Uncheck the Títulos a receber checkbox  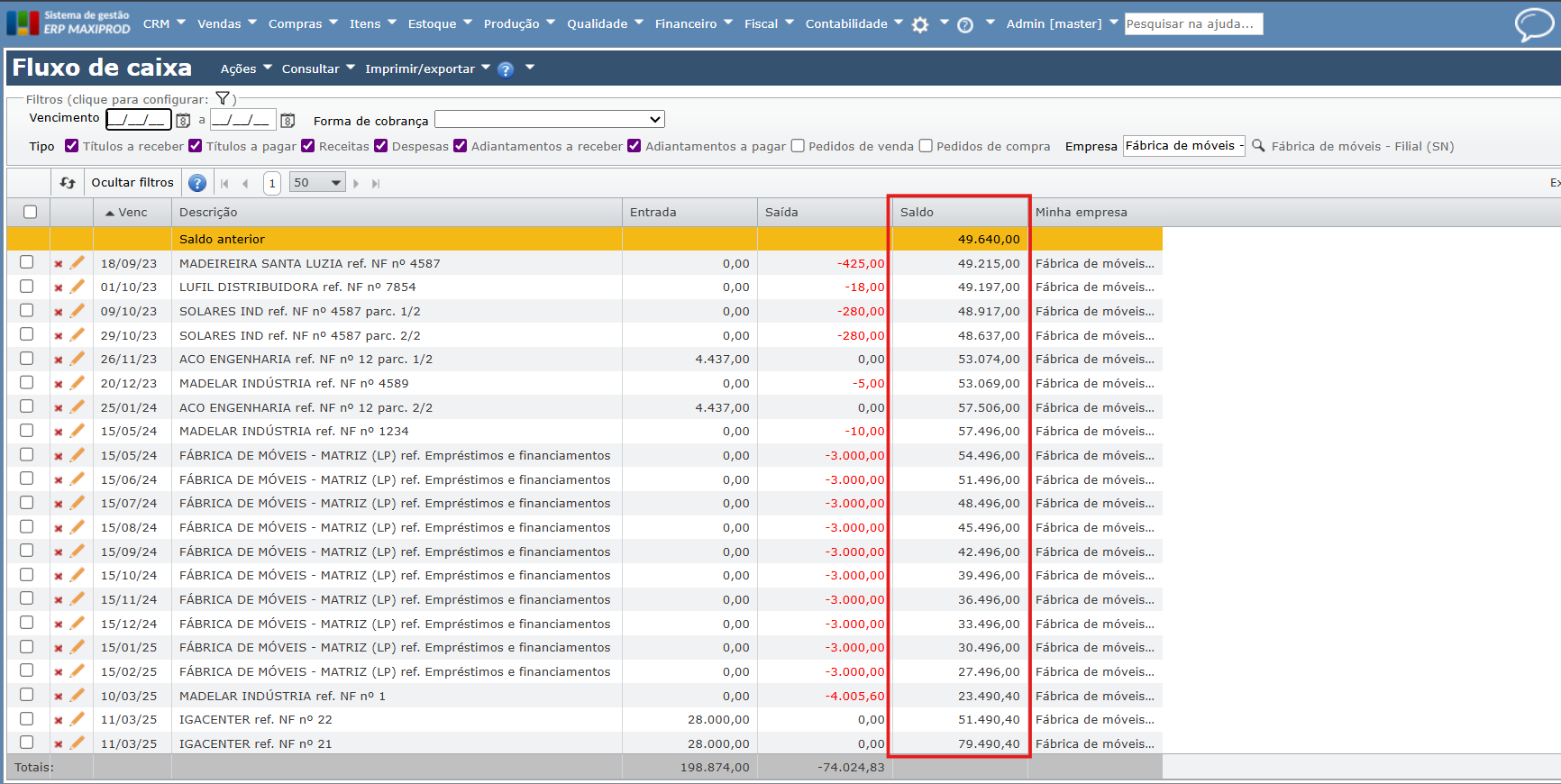pos(72,146)
